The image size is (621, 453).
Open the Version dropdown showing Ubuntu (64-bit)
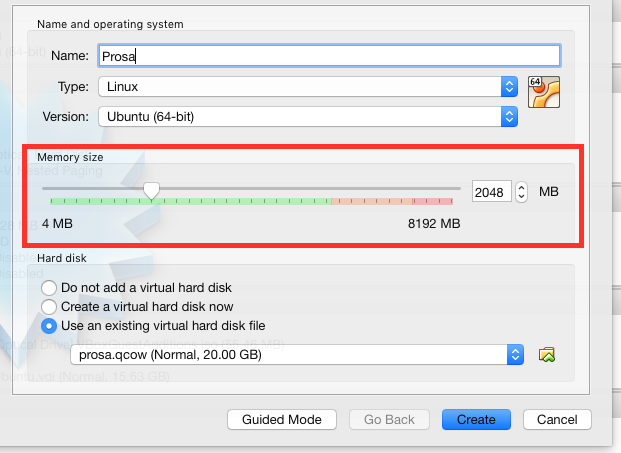(308, 116)
